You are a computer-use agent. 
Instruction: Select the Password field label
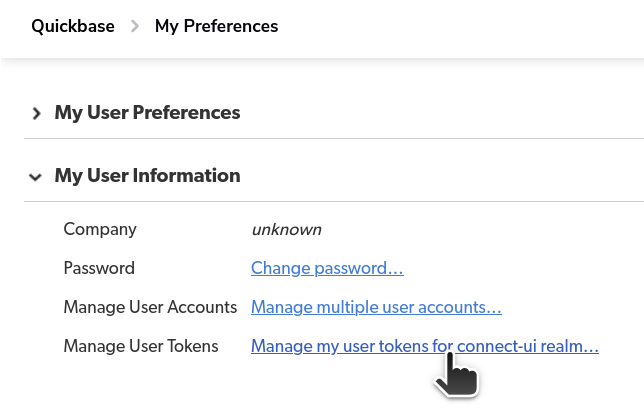pyautogui.click(x=99, y=268)
